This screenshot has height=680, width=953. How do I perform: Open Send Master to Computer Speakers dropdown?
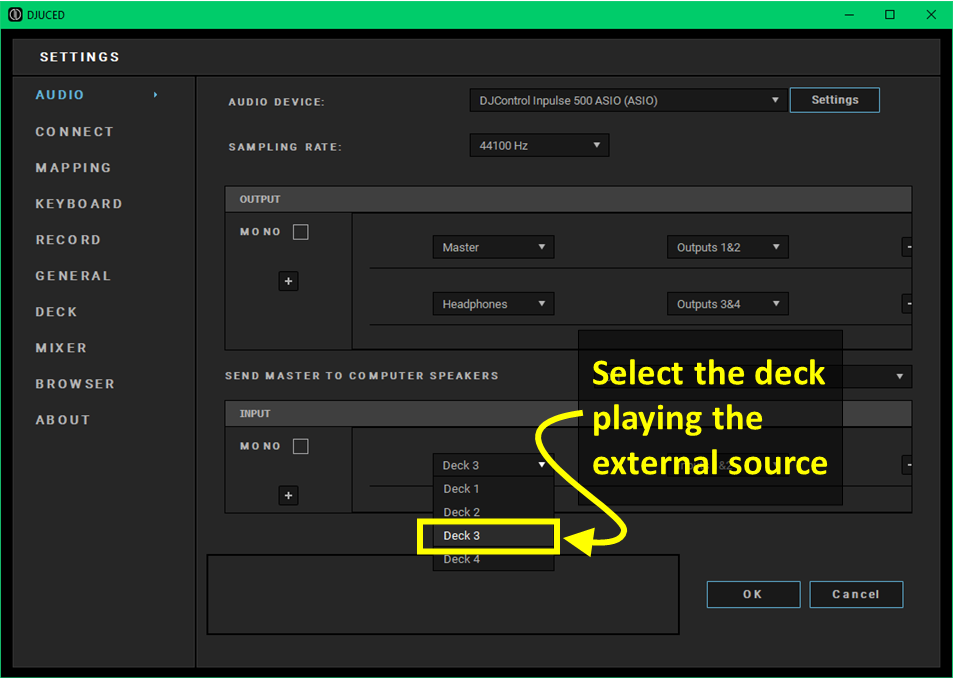(900, 377)
